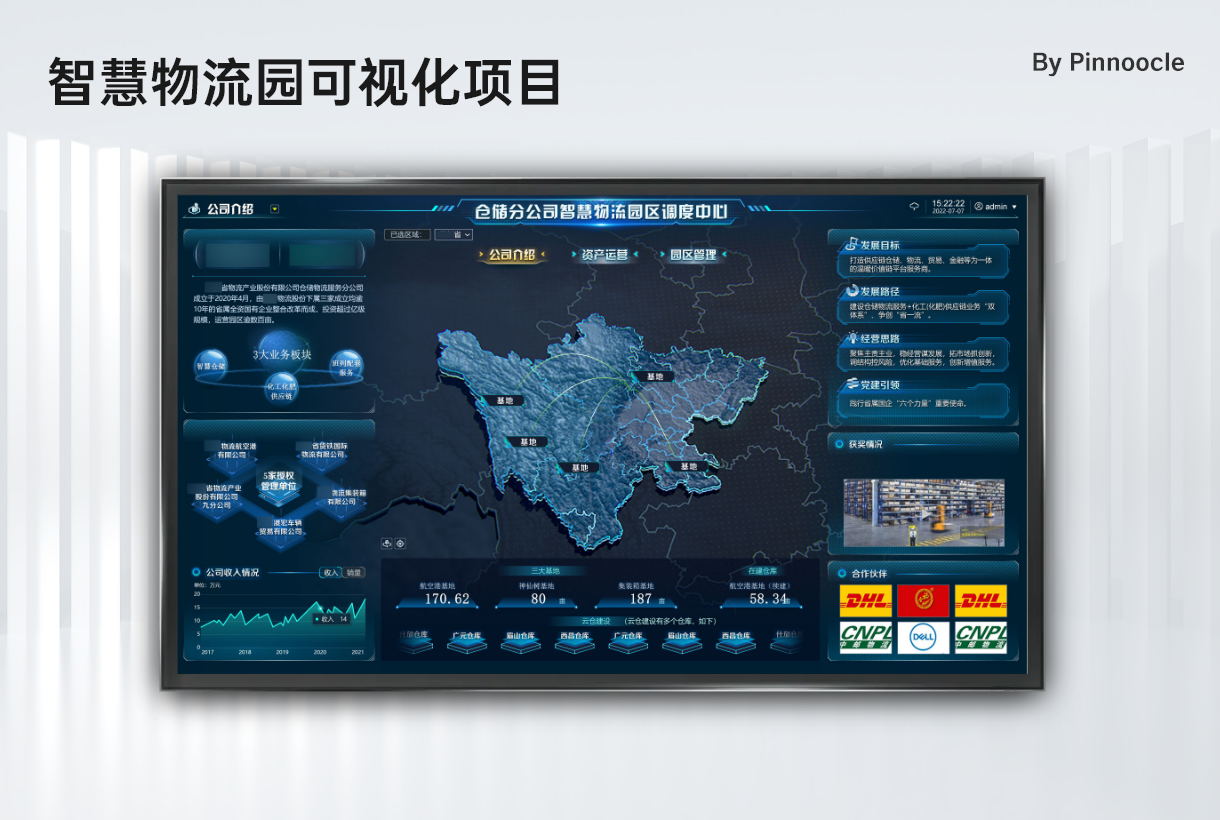Click the 神仙树基地 80 value
Screen dimensions: 1220x820
(538, 599)
